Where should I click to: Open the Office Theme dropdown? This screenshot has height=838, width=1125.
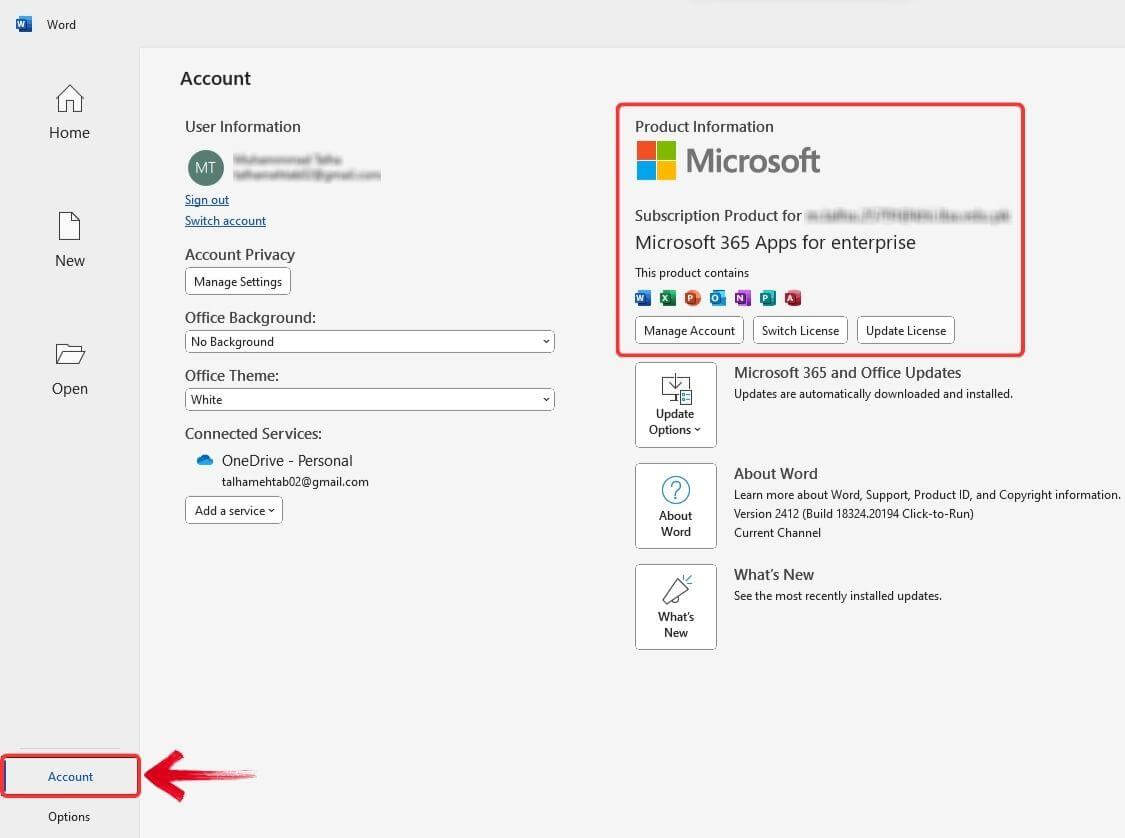coord(369,400)
